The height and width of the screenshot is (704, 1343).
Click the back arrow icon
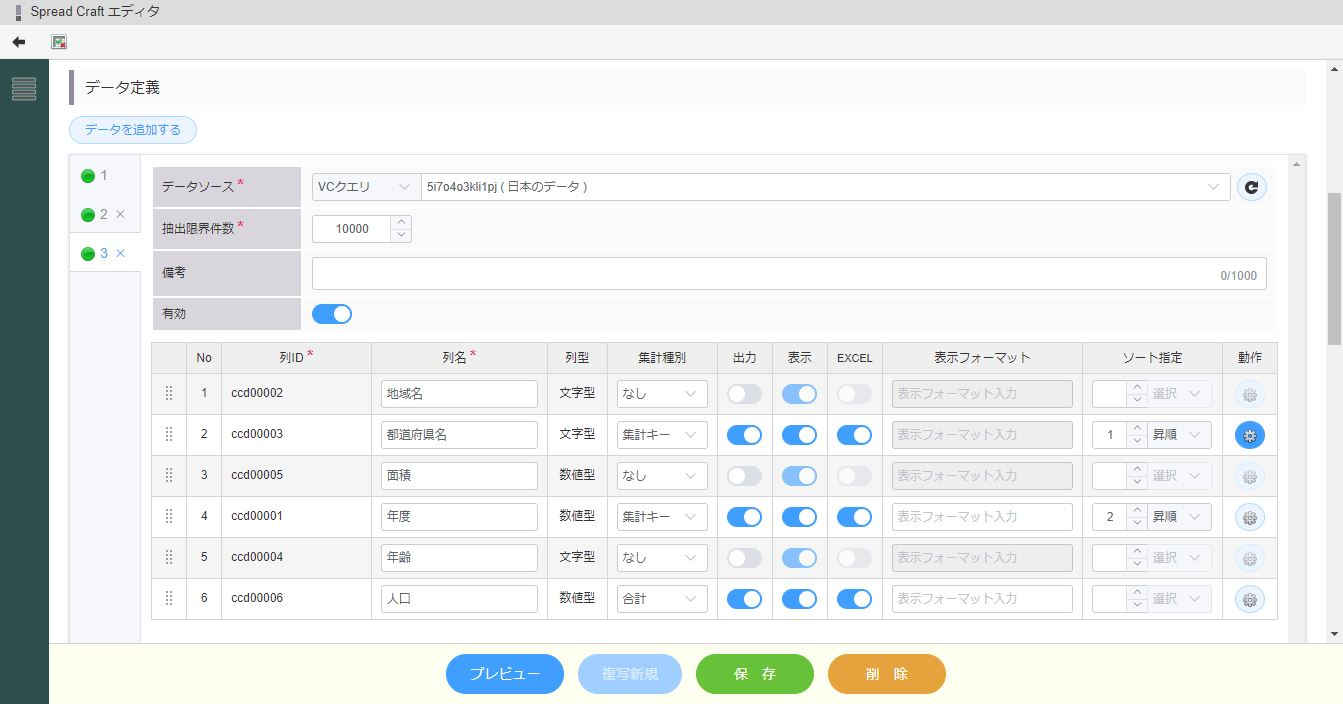(x=18, y=42)
